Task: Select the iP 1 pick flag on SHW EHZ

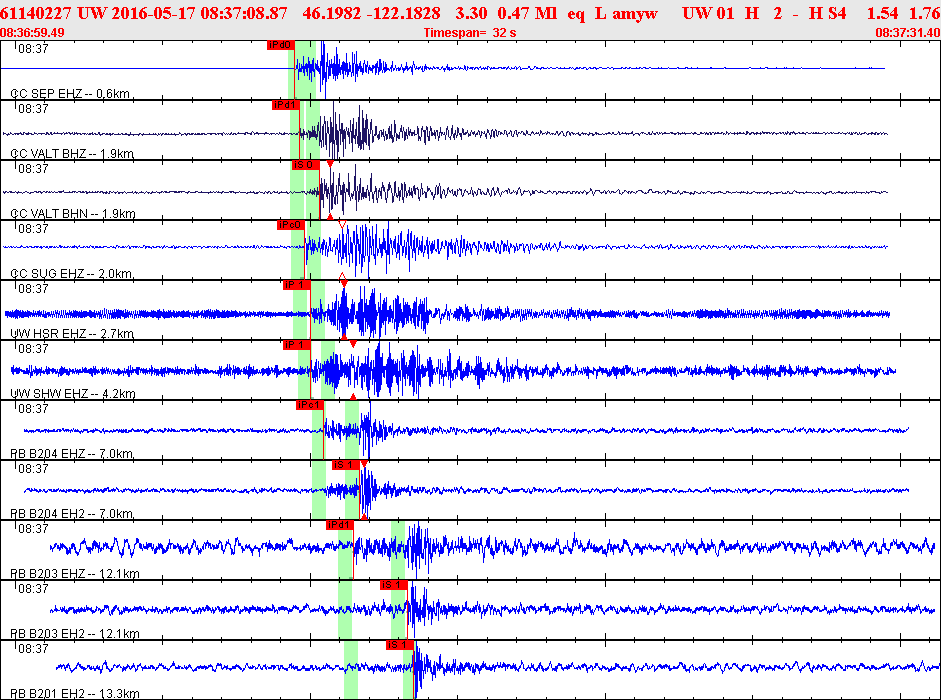Action: [296, 345]
